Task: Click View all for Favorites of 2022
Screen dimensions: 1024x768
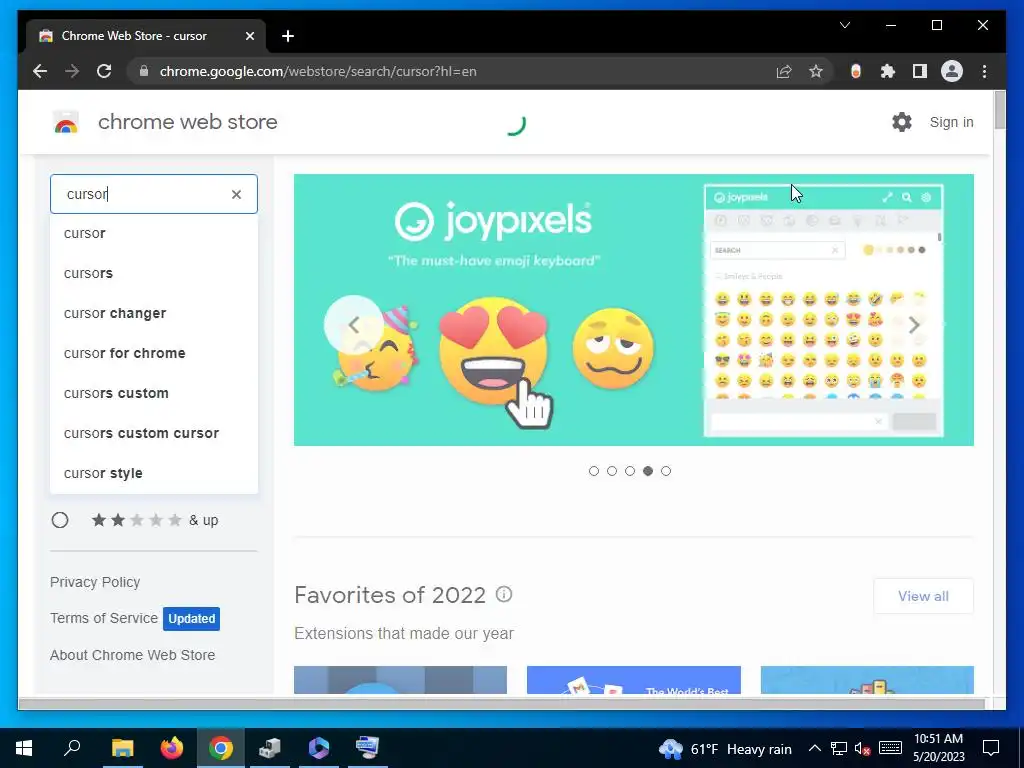Action: coord(923,596)
